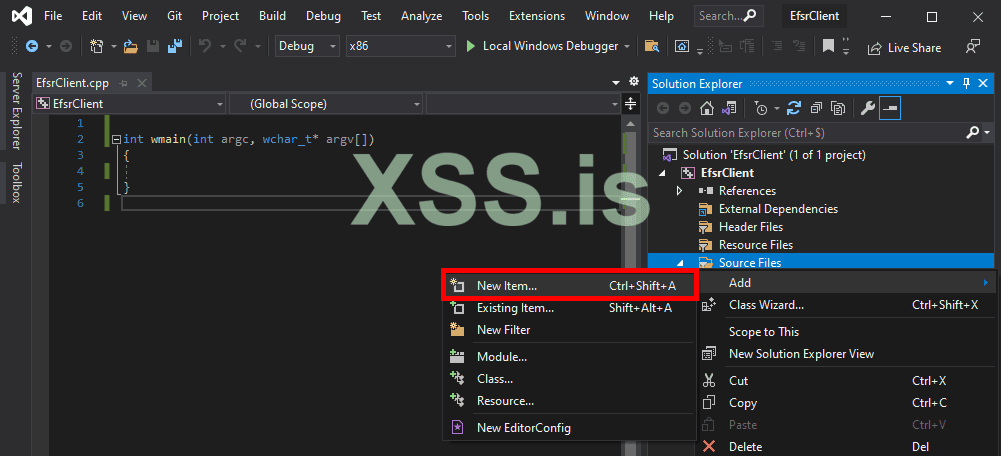Click the Pending Changes Filter clock icon
The image size is (1001, 456).
pyautogui.click(x=761, y=109)
